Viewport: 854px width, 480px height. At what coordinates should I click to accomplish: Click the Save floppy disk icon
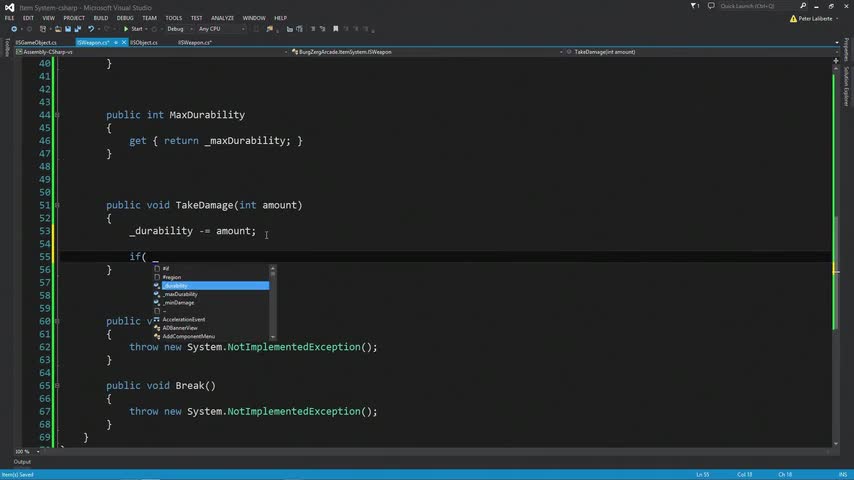click(x=68, y=29)
